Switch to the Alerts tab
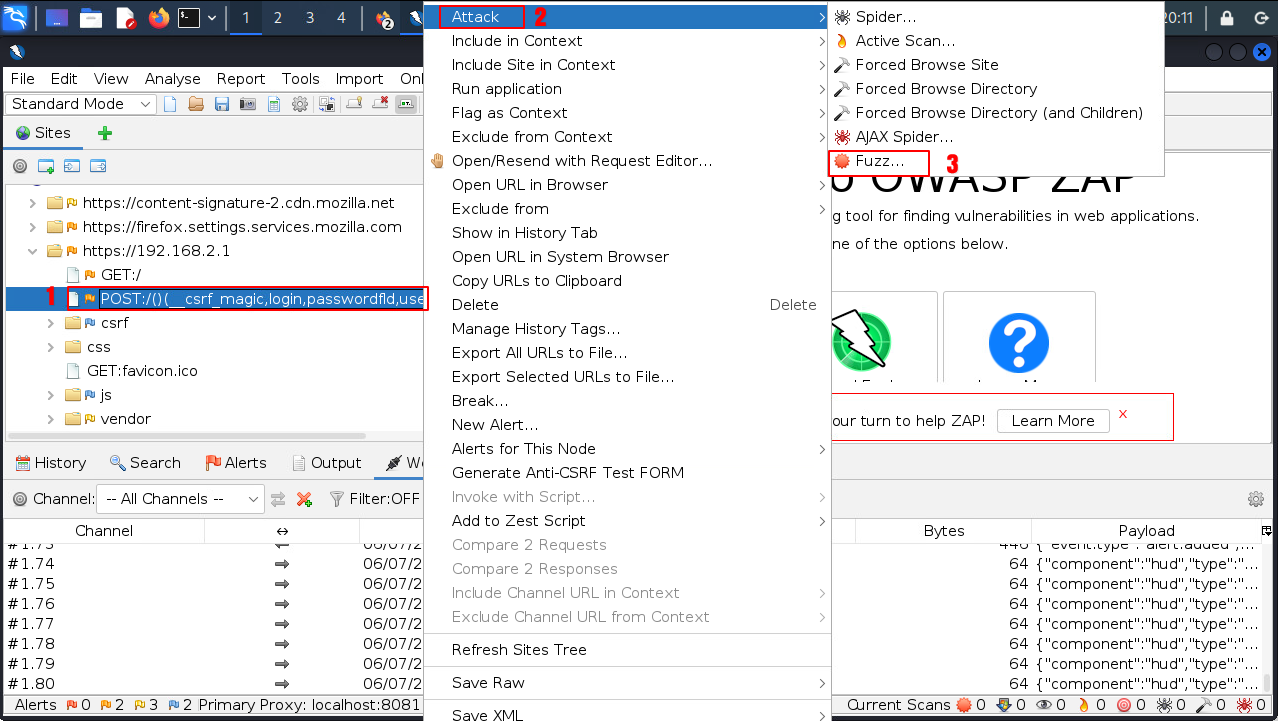The height and width of the screenshot is (721, 1278). click(x=236, y=463)
